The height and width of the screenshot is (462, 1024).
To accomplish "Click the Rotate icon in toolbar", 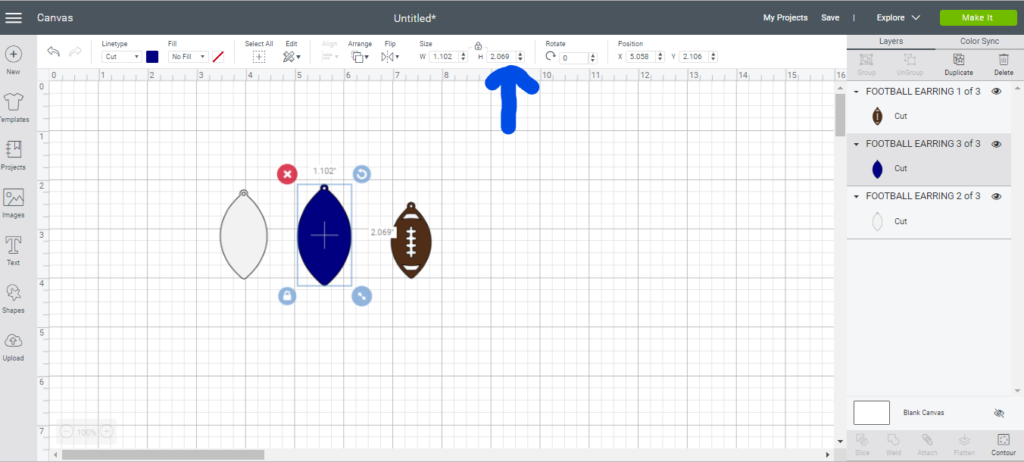I will [x=551, y=57].
